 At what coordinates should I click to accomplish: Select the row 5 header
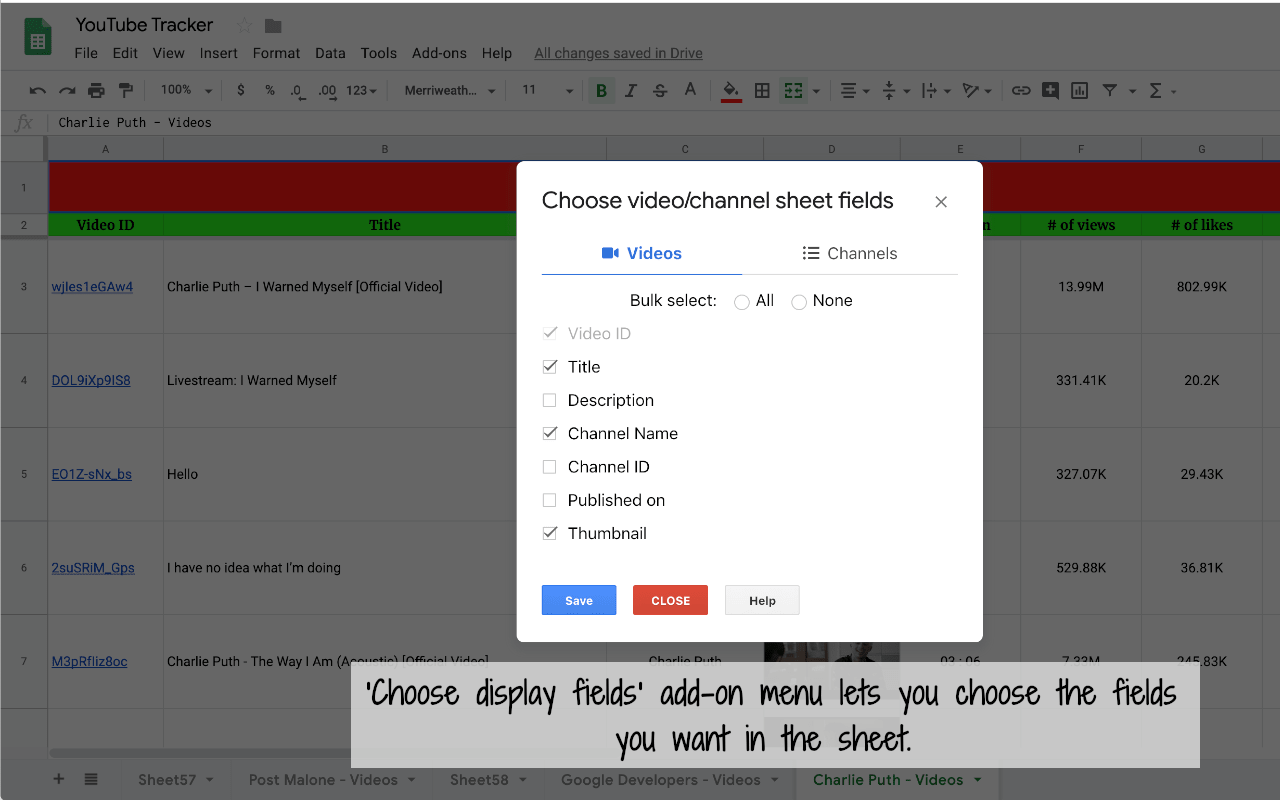24,474
